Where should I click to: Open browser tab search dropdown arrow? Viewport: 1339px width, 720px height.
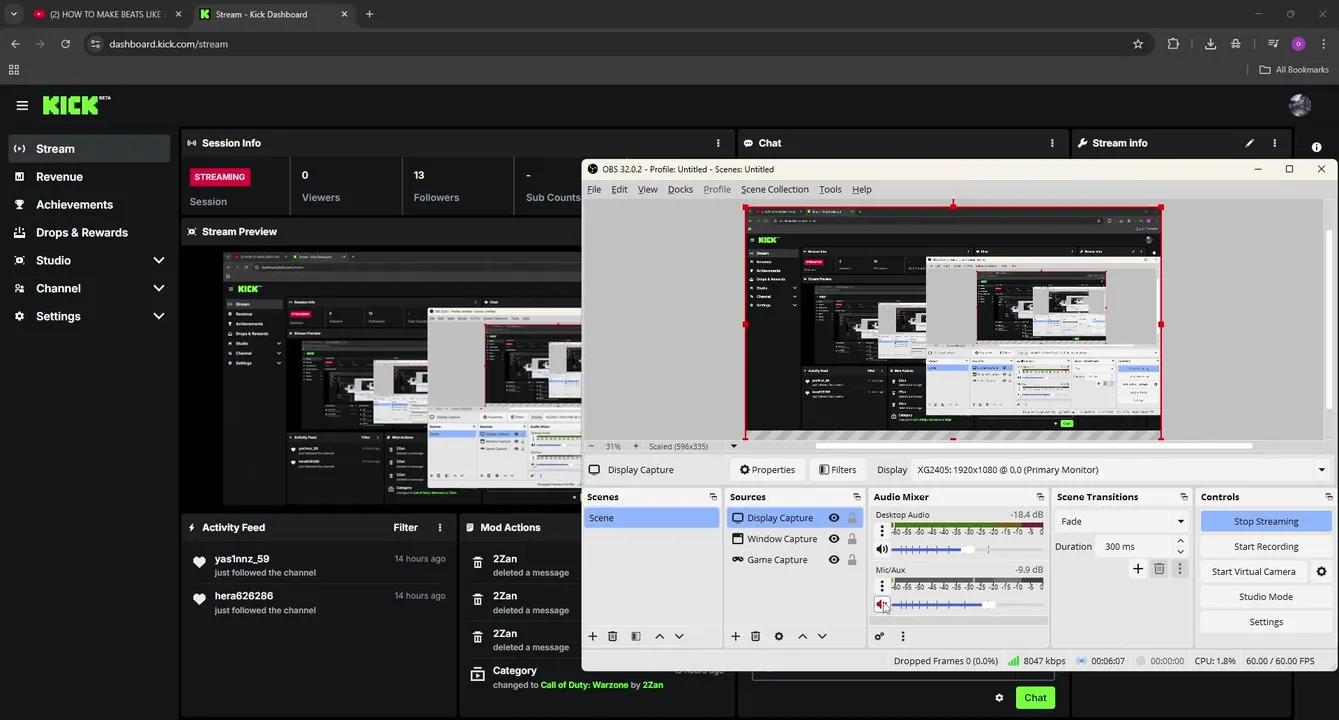tap(13, 14)
